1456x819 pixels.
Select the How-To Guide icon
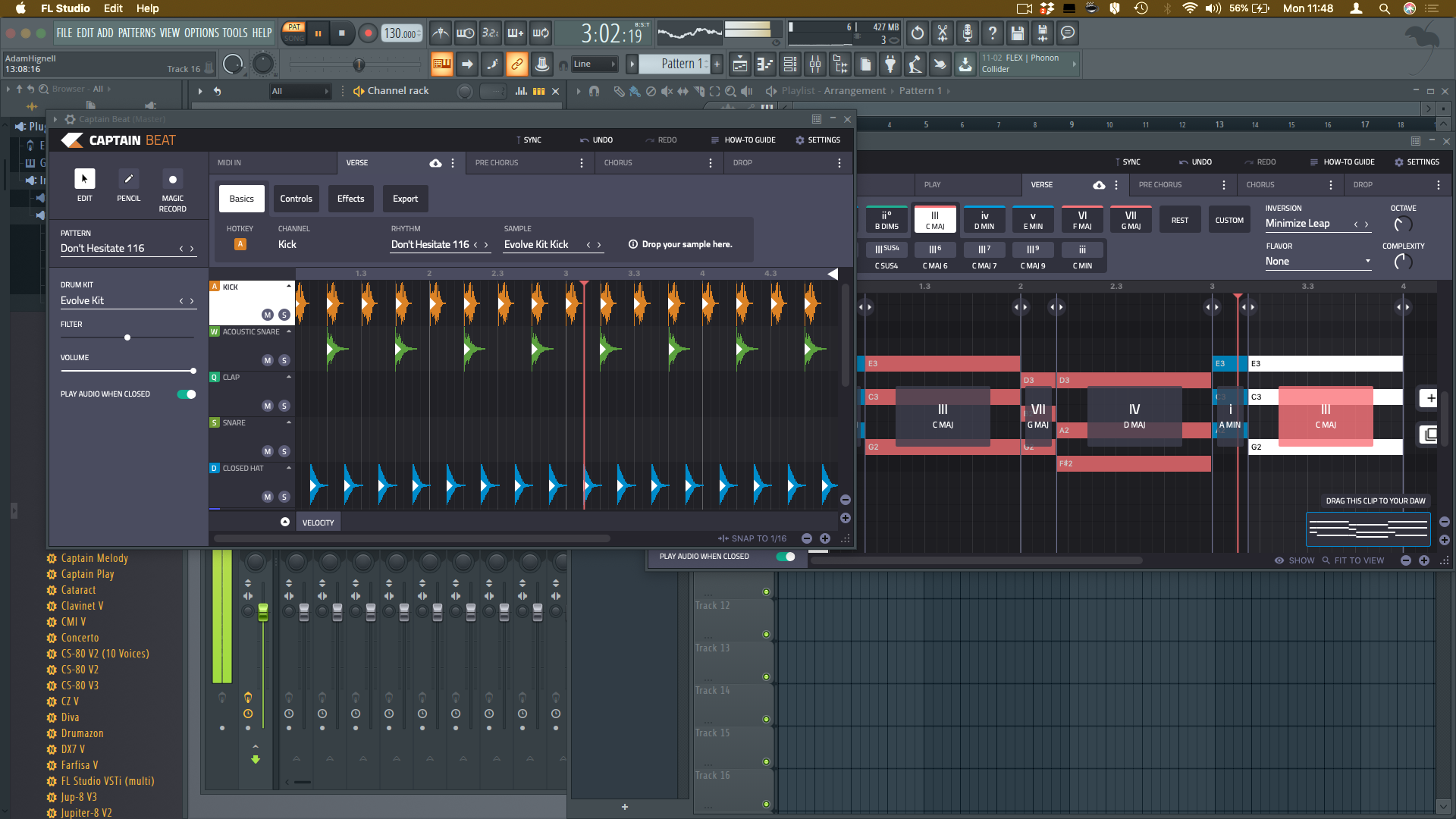(x=713, y=140)
